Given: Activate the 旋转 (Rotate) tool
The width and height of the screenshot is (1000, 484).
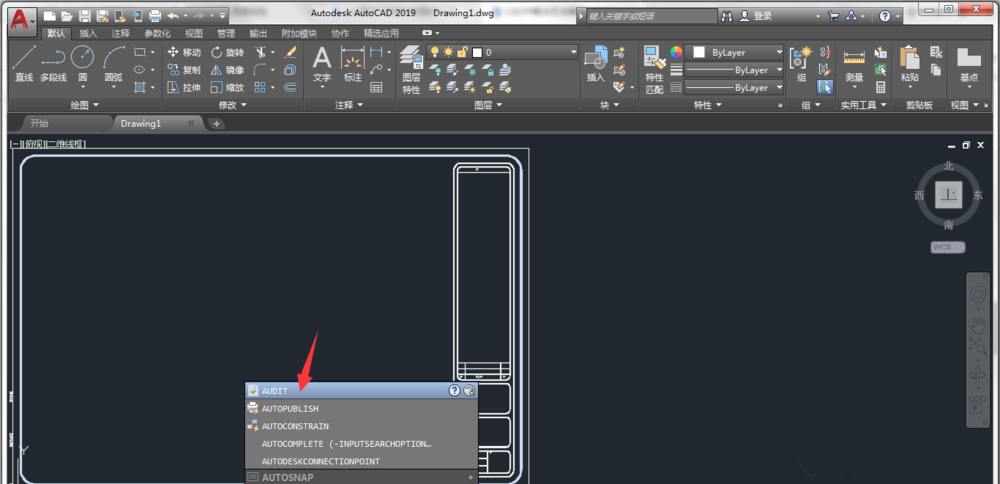Looking at the screenshot, I should (x=226, y=52).
